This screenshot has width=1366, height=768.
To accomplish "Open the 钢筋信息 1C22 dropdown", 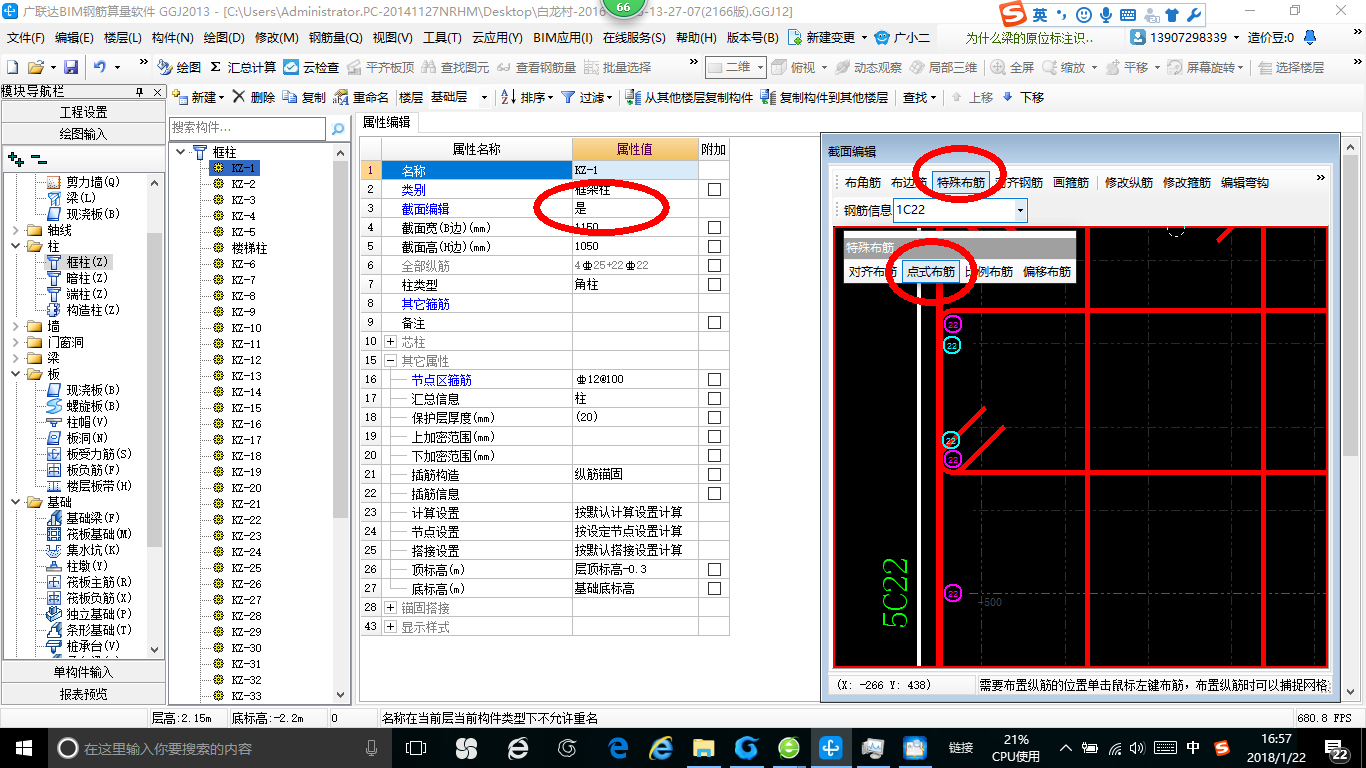I will (x=1020, y=210).
